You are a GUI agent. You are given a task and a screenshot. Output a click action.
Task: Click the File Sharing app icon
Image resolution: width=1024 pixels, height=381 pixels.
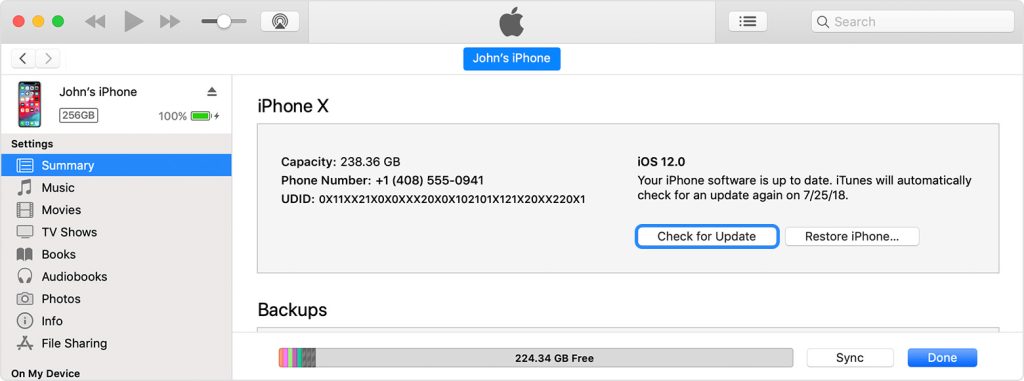(x=25, y=343)
